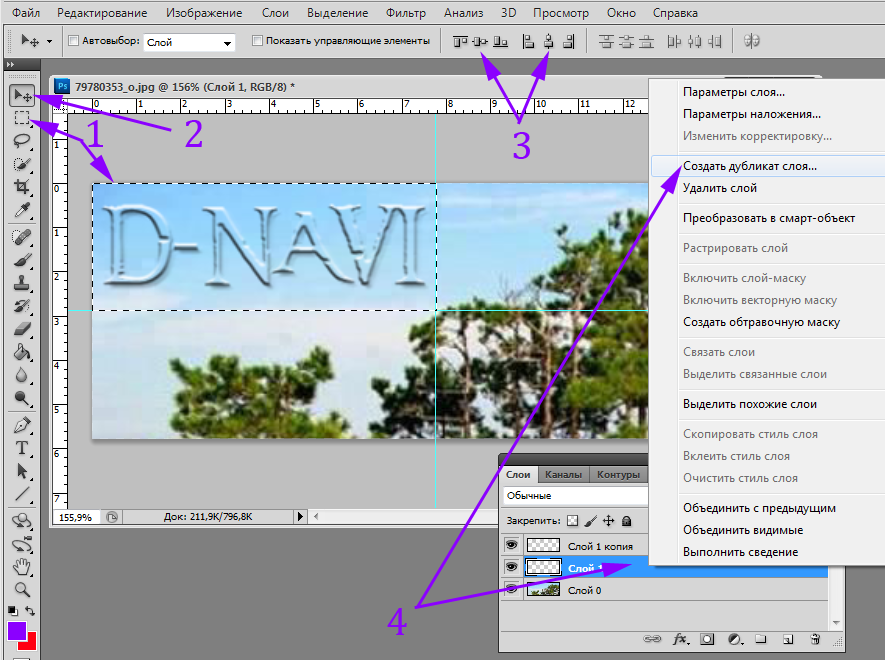885x660 pixels.
Task: Select the Lasso tool
Action: [22, 141]
